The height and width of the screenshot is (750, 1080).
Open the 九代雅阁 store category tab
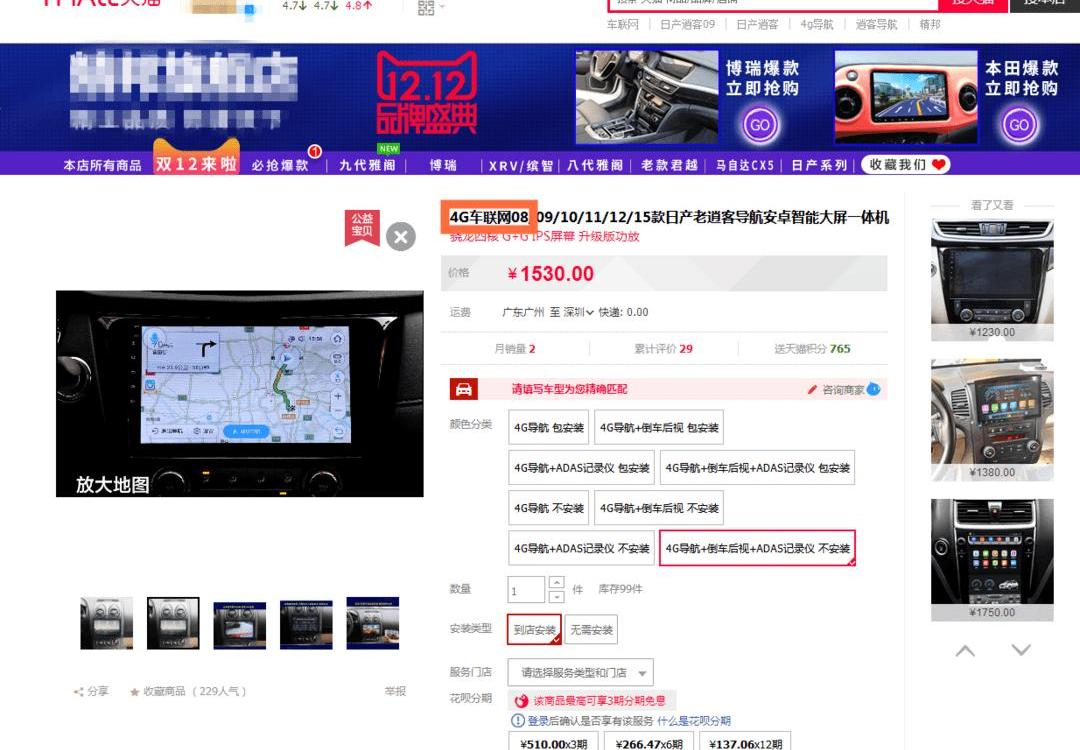(368, 165)
